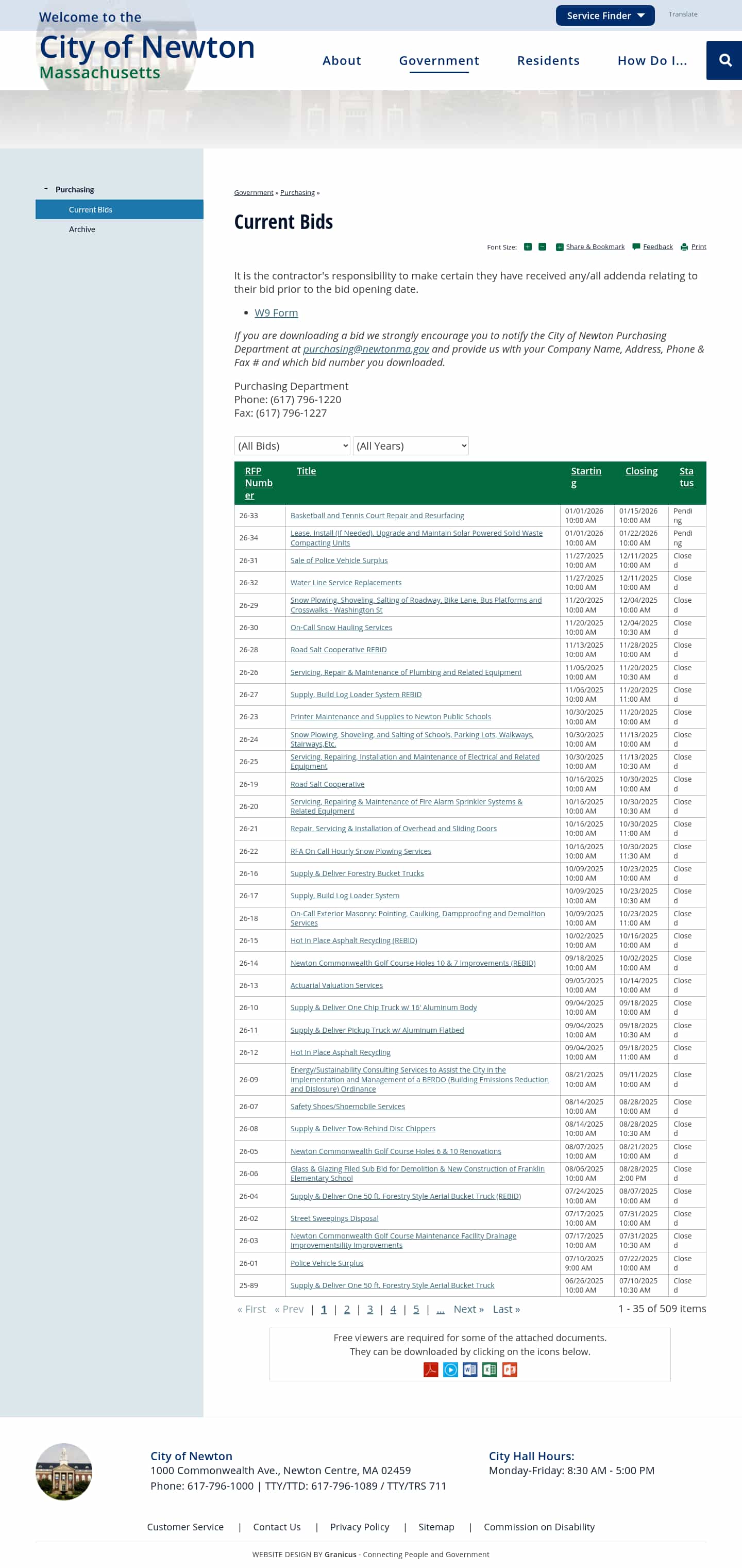Open the (All Years) filter dropdown

pyautogui.click(x=411, y=445)
